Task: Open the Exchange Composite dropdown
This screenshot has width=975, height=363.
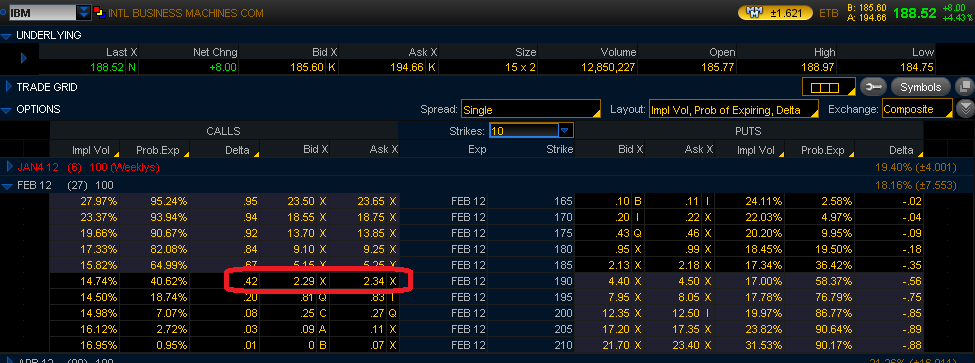Action: 917,109
